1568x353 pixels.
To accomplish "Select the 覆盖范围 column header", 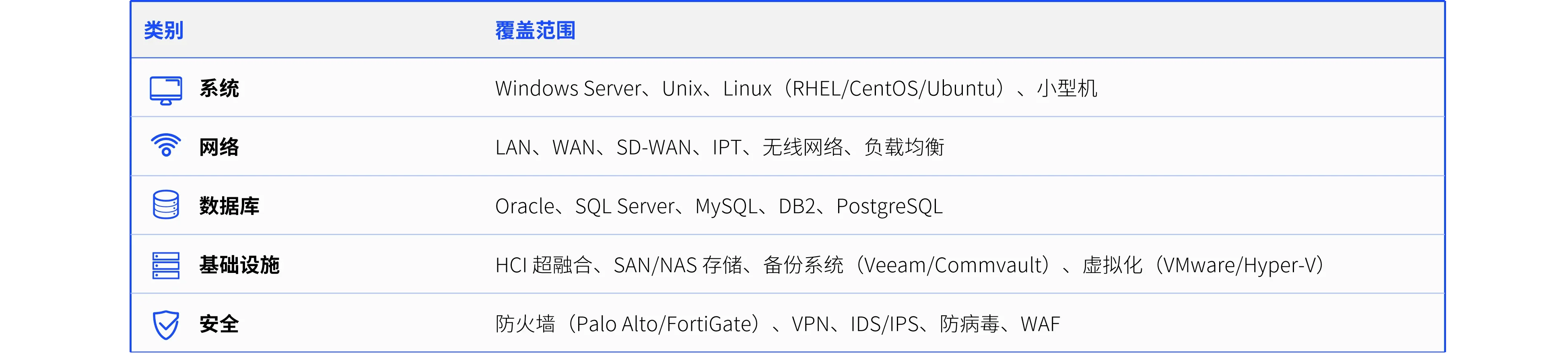I will 535,31.
